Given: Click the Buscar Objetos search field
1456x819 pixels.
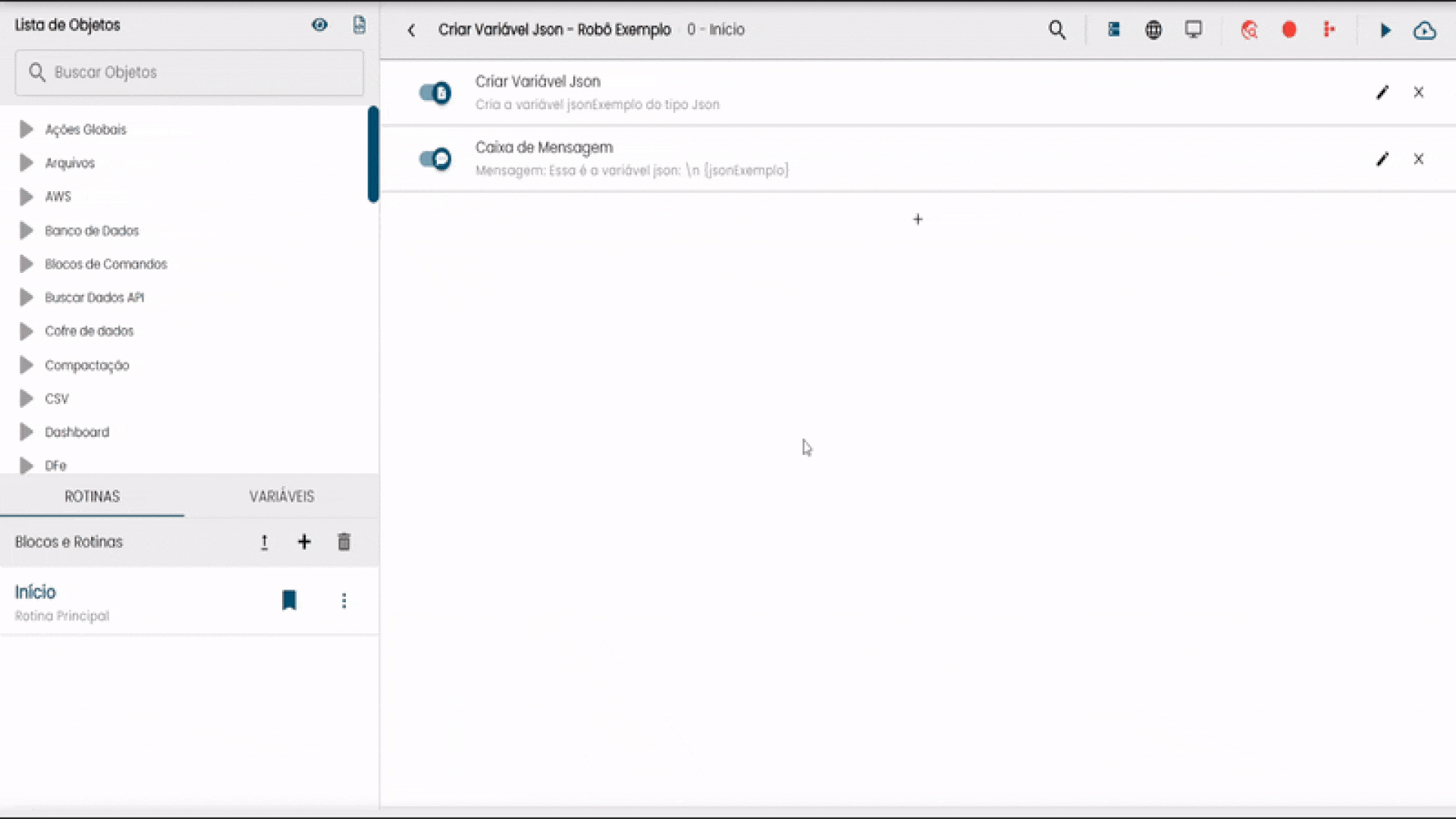Looking at the screenshot, I should click(190, 73).
